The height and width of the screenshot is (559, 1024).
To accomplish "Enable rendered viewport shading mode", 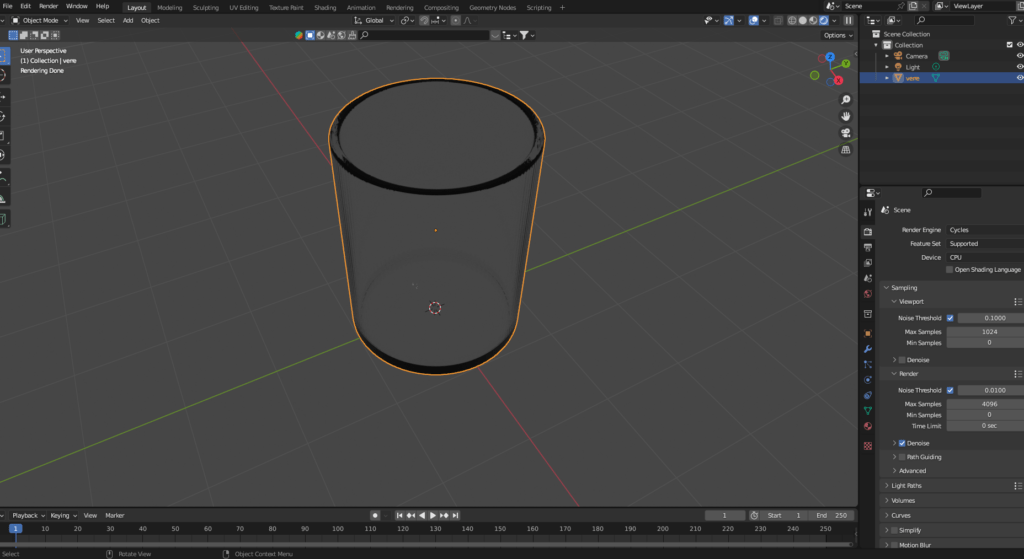I will tap(824, 20).
